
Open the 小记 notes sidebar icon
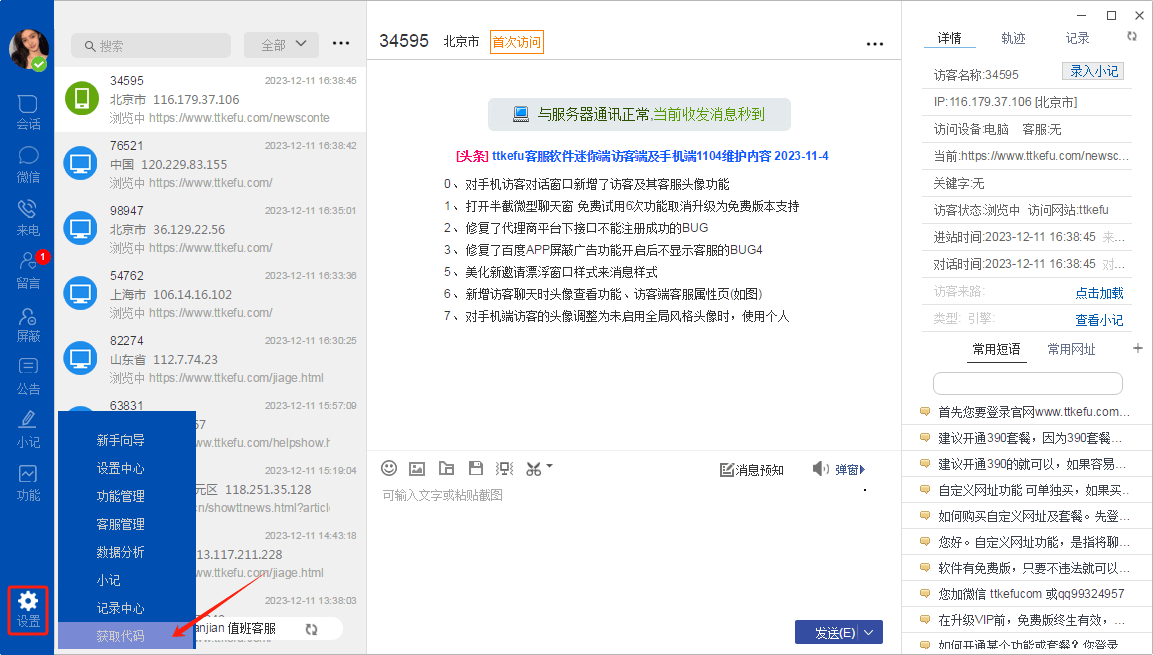pos(28,429)
